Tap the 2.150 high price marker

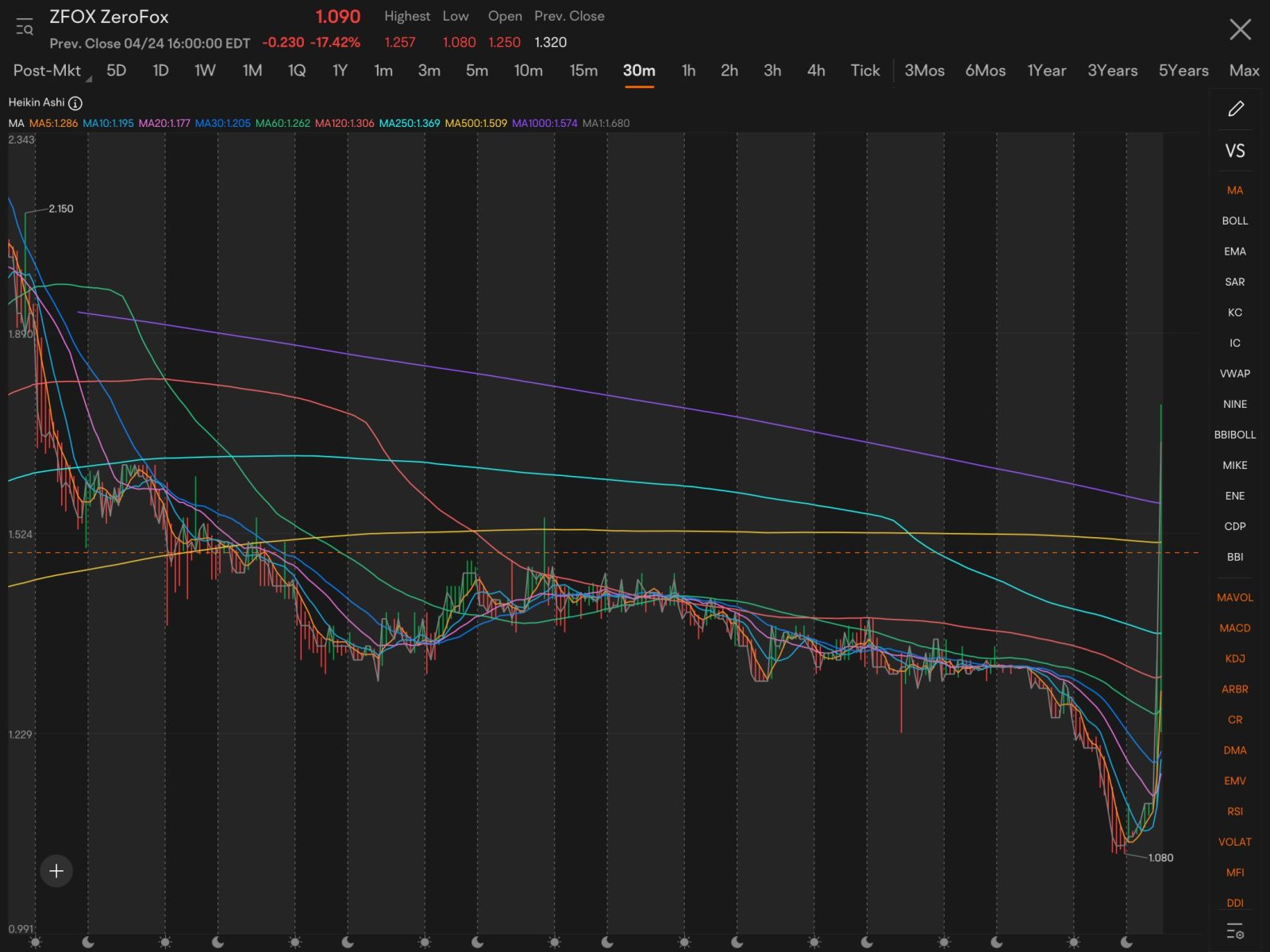pyautogui.click(x=61, y=209)
